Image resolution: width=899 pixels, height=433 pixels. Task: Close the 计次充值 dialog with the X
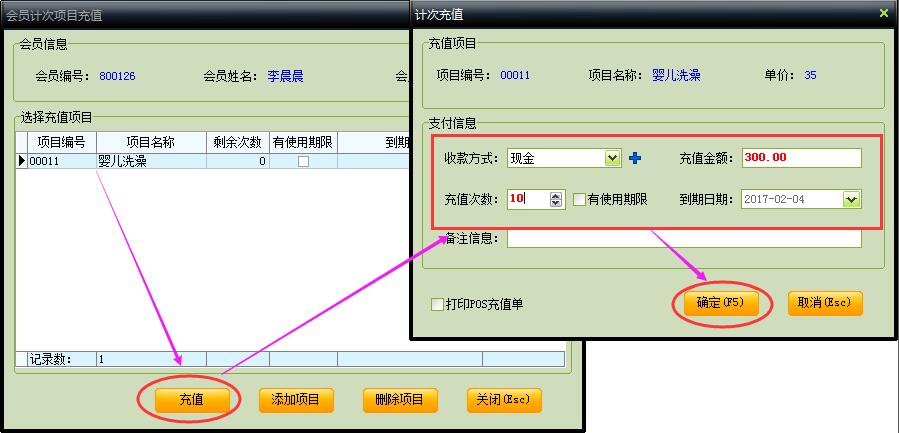tap(884, 13)
